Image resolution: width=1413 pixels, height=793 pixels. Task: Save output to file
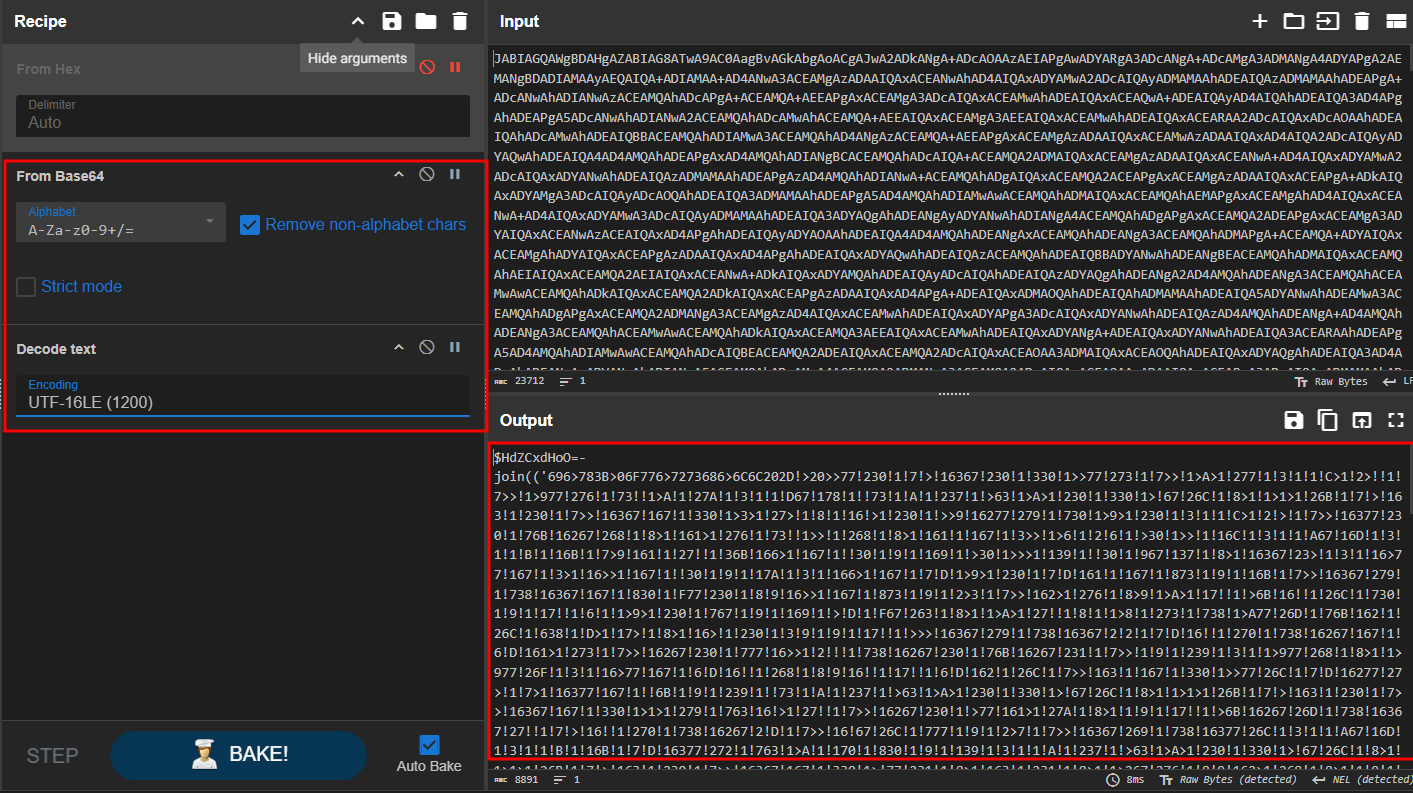pos(1293,420)
